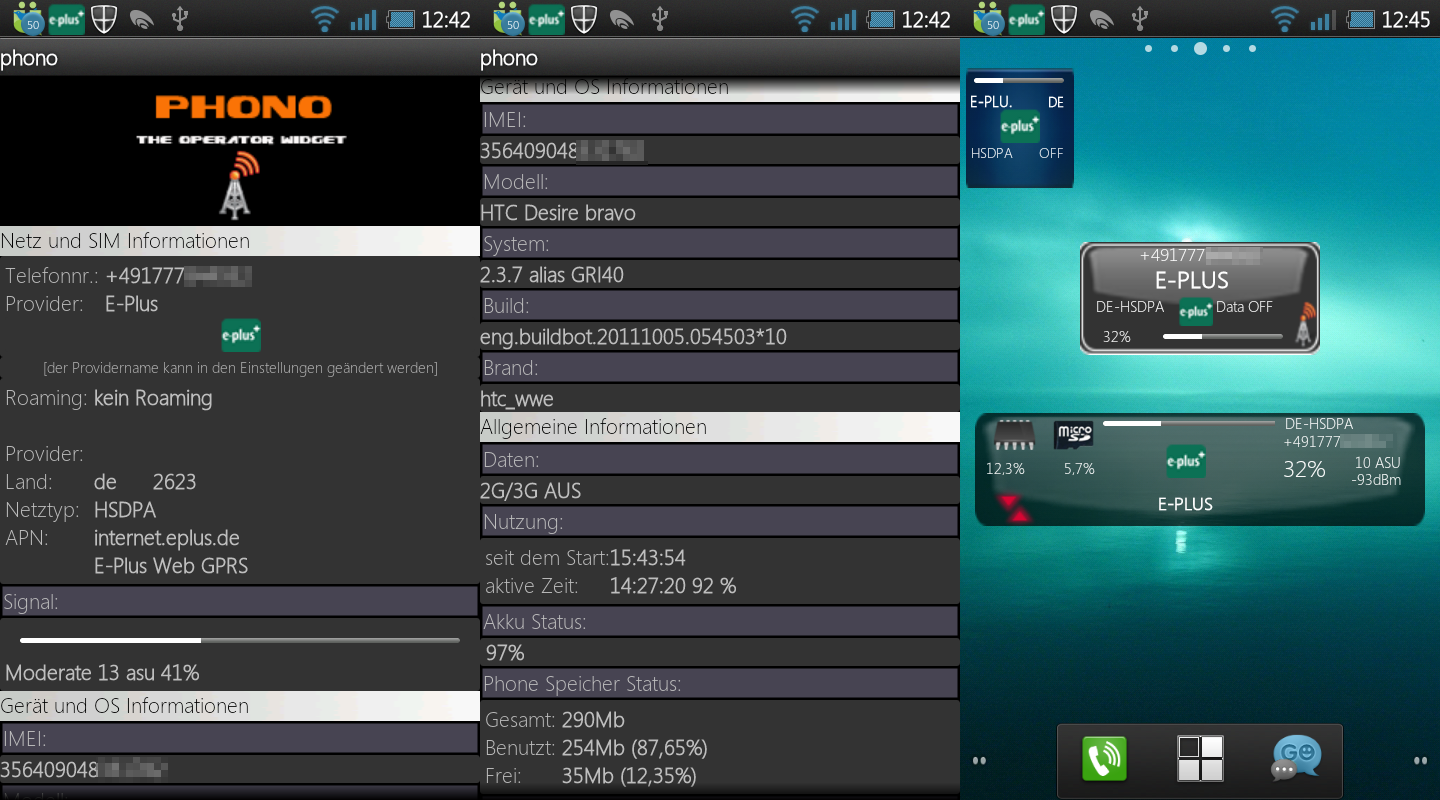This screenshot has width=1440, height=800.
Task: Tap the internet.eplus.de APN entry
Action: (167, 538)
